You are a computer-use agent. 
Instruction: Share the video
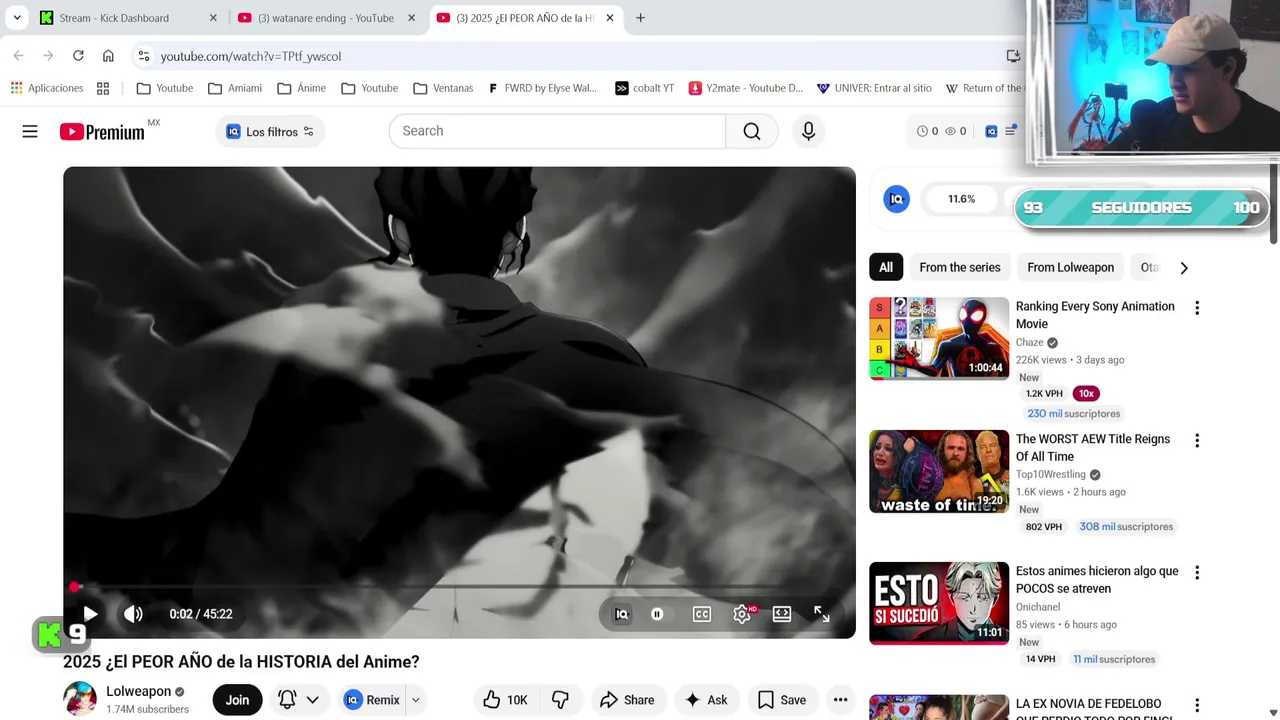point(627,700)
